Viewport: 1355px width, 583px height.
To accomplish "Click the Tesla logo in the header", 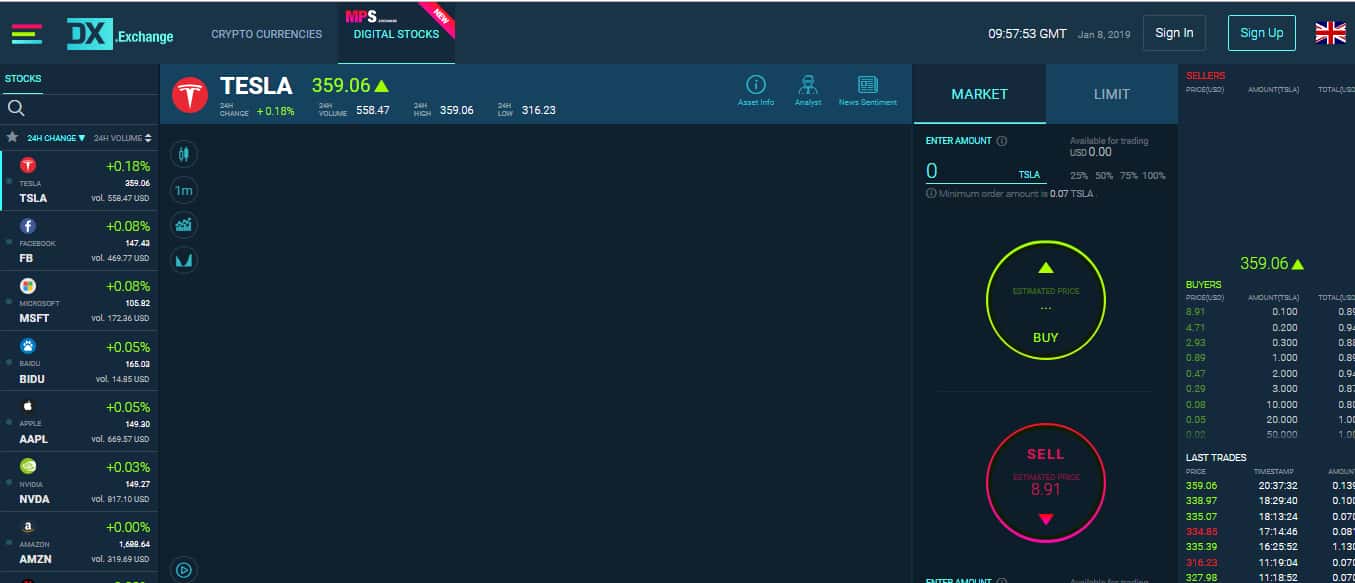I will pos(190,95).
